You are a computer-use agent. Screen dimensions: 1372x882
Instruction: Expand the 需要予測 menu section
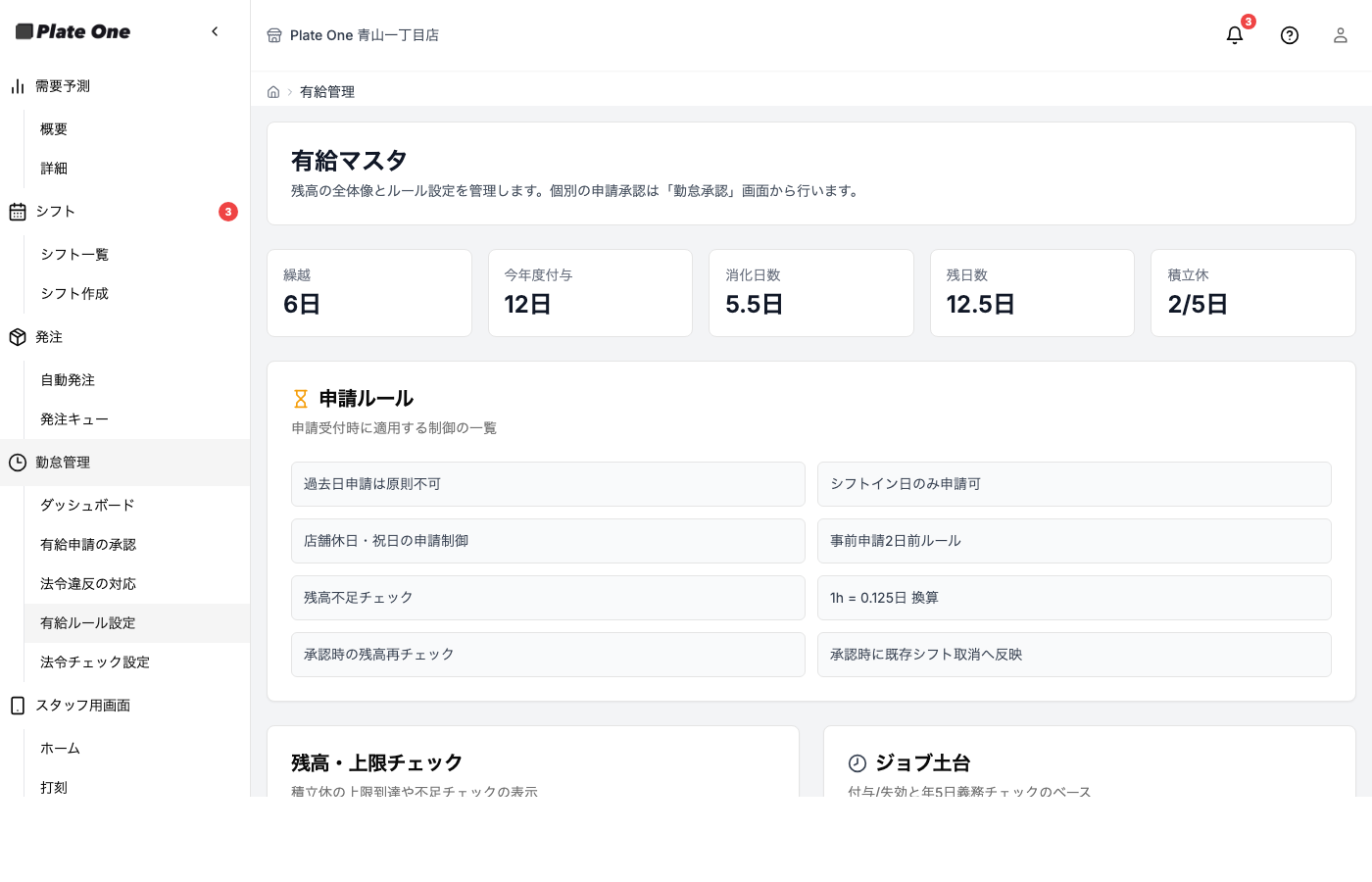click(x=125, y=86)
